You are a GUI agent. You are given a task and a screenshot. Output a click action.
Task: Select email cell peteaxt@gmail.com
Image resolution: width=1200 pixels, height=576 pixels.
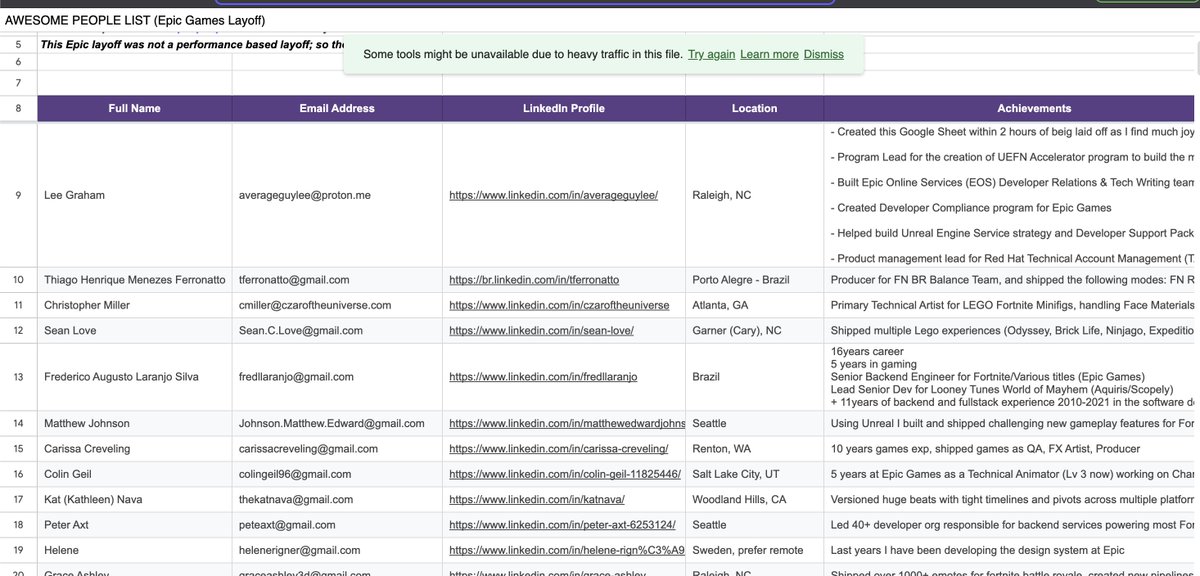(x=337, y=524)
